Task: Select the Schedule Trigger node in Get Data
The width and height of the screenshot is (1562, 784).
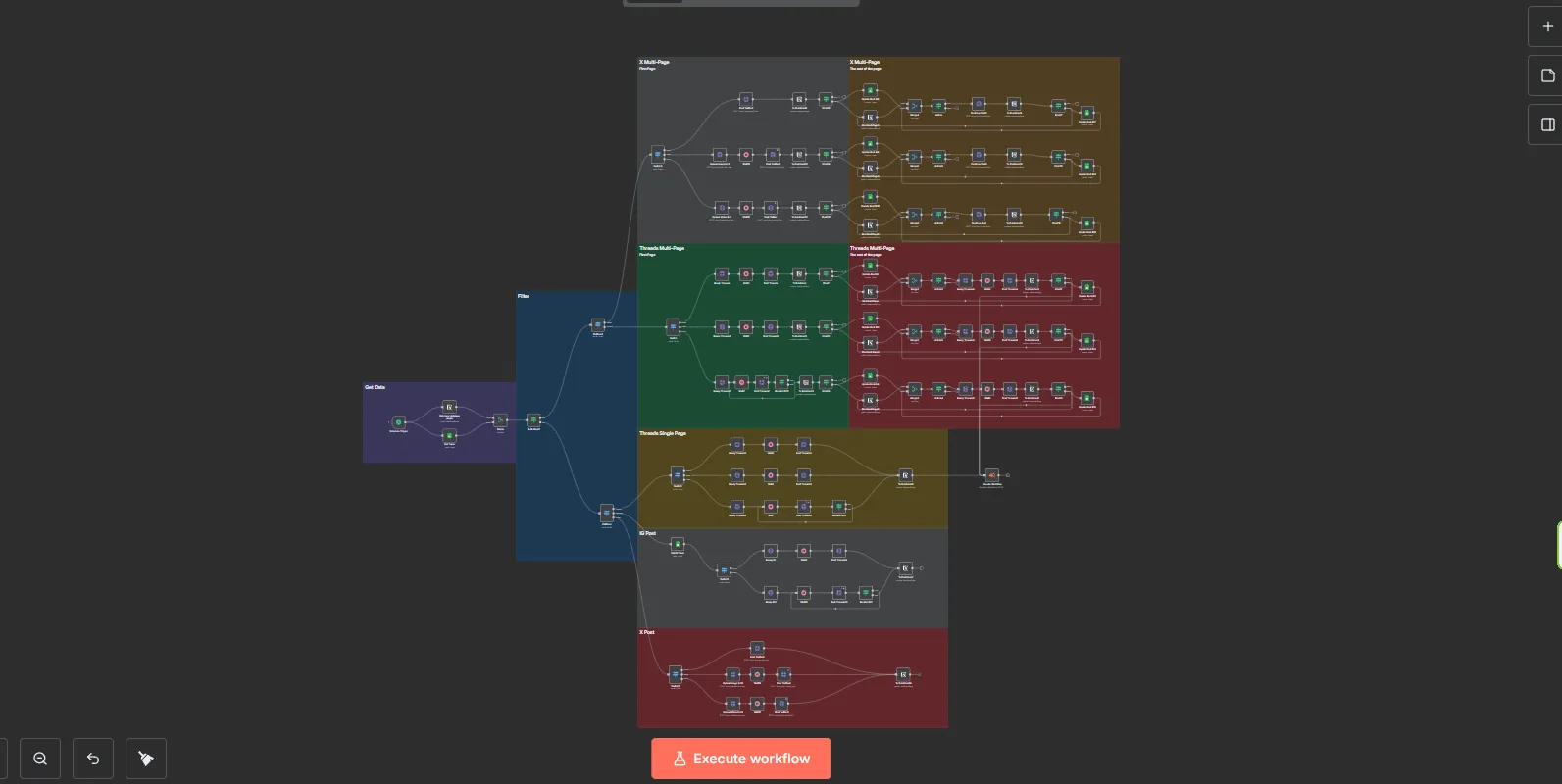Action: click(398, 422)
